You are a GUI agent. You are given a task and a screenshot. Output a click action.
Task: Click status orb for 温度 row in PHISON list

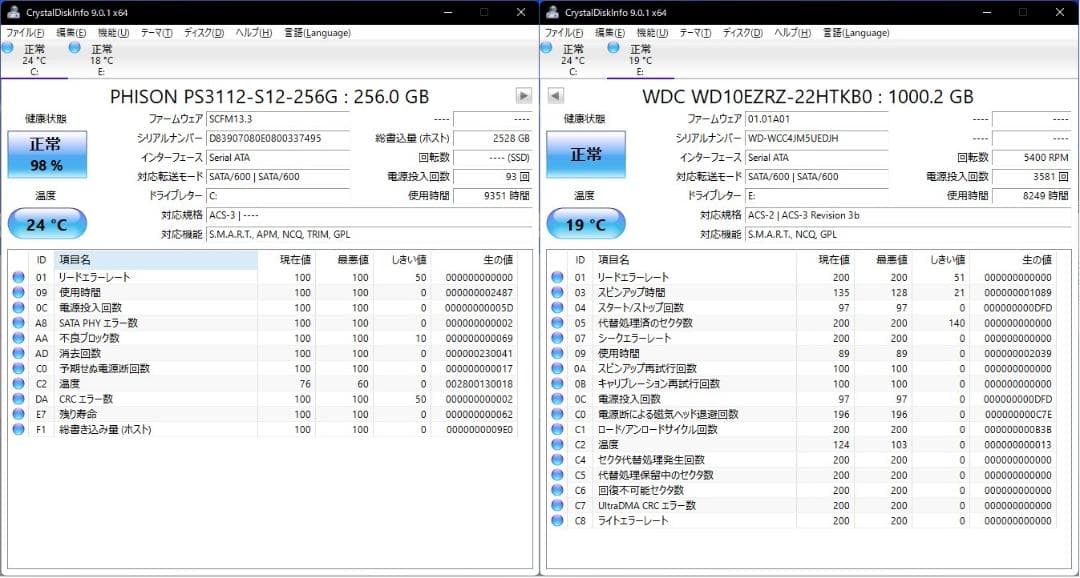[18, 384]
